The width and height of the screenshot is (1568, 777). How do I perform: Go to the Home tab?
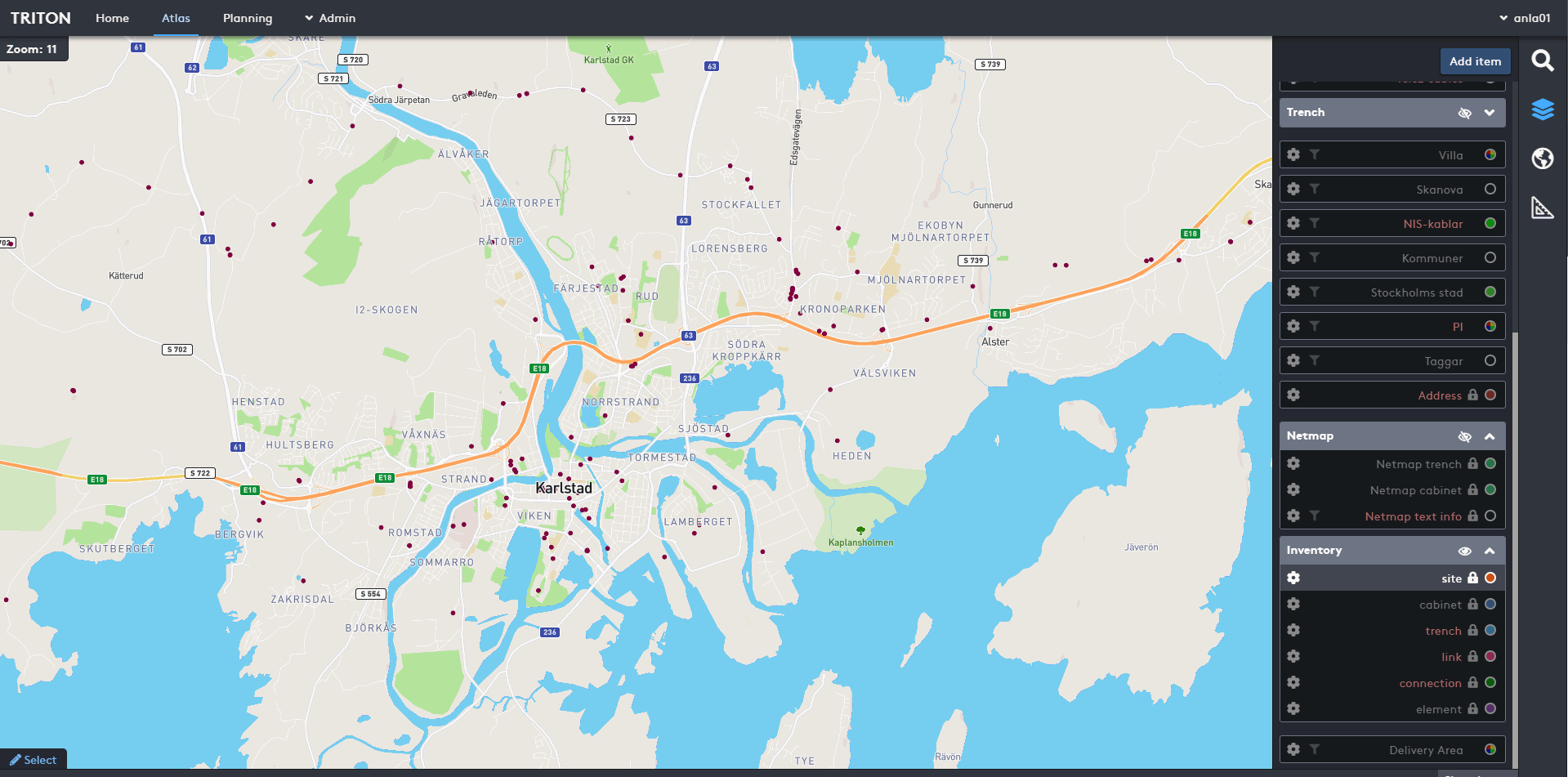coord(112,18)
